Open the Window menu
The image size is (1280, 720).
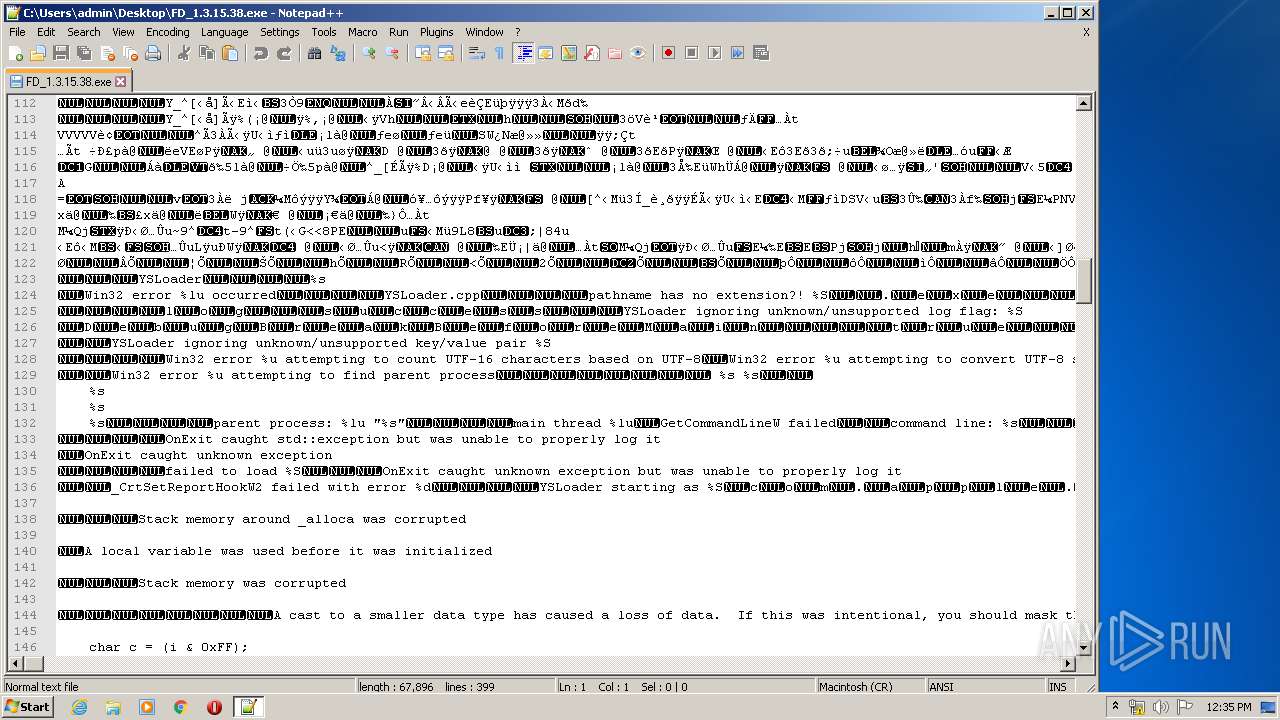[x=484, y=32]
